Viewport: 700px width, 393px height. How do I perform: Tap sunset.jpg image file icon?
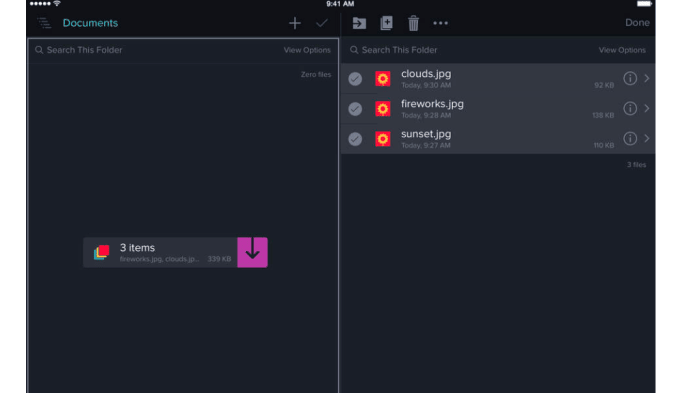(383, 139)
